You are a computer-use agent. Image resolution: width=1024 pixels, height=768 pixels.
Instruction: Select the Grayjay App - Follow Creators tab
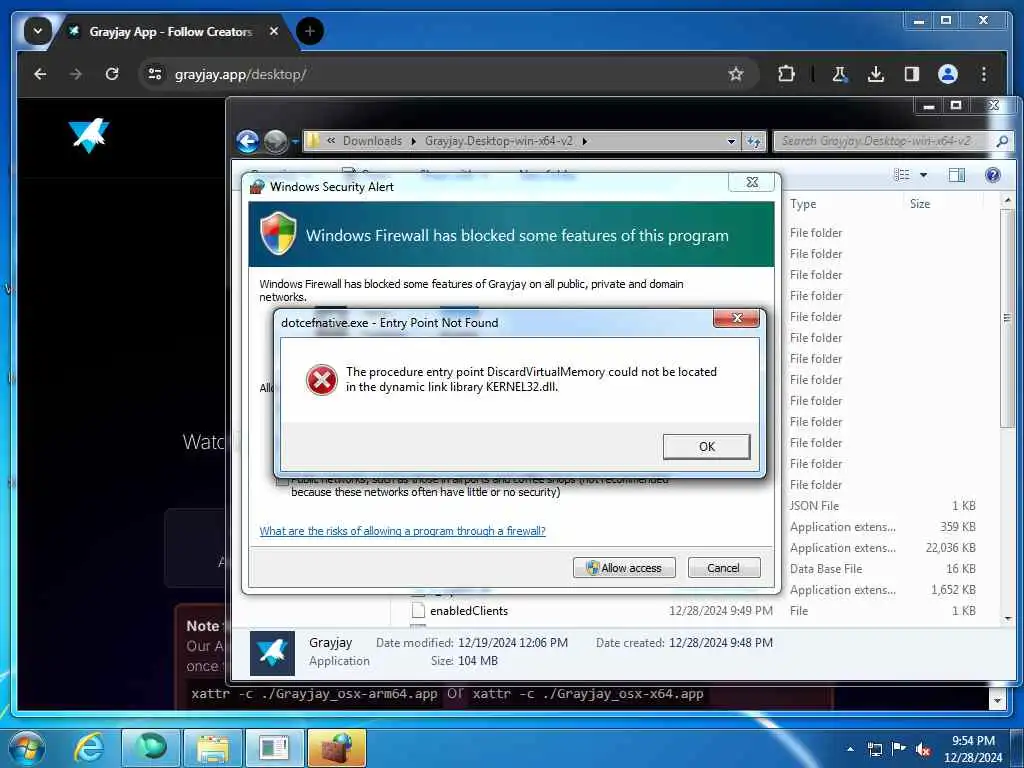click(x=171, y=31)
